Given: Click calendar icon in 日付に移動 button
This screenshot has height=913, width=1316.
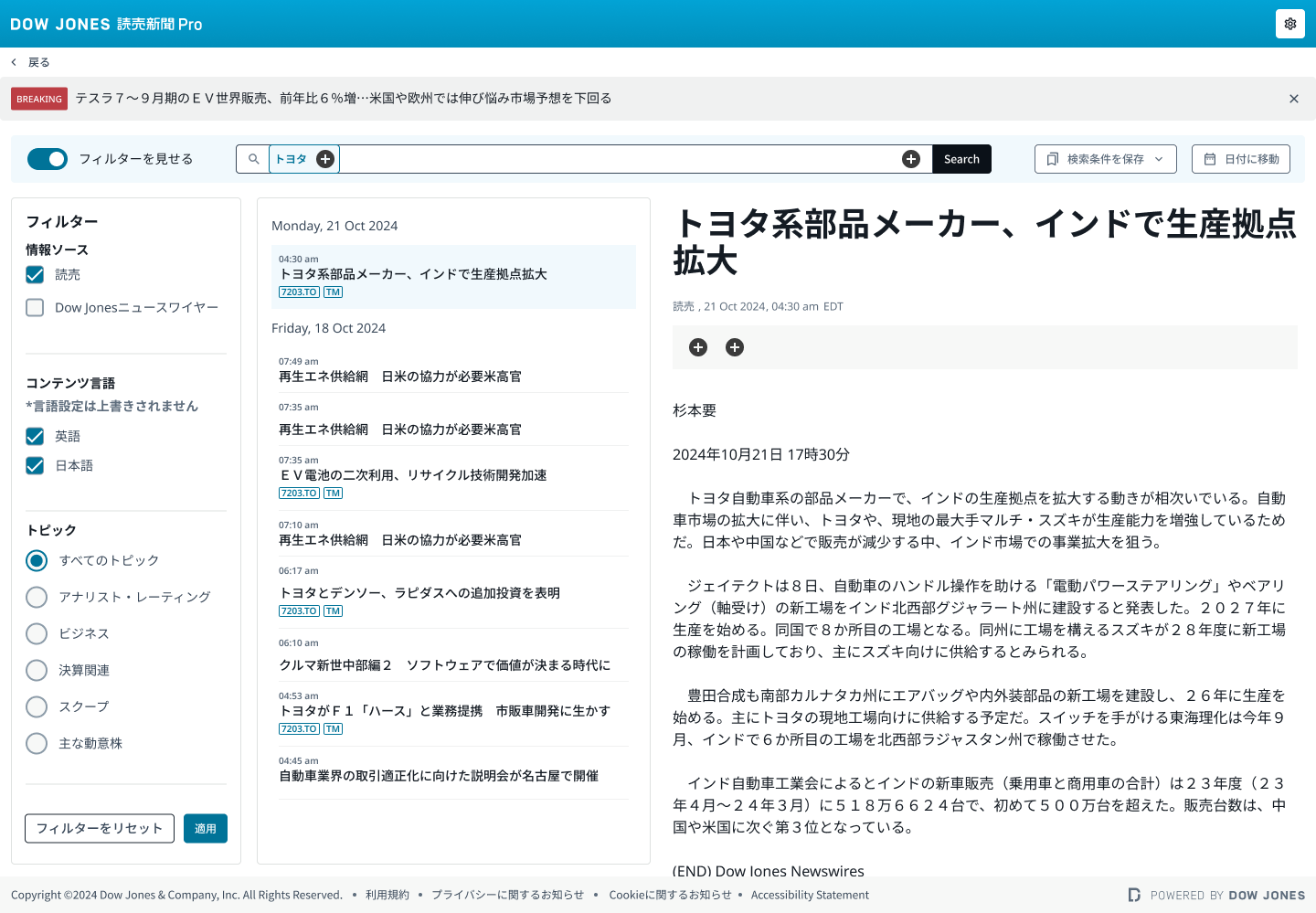Looking at the screenshot, I should [x=1210, y=159].
